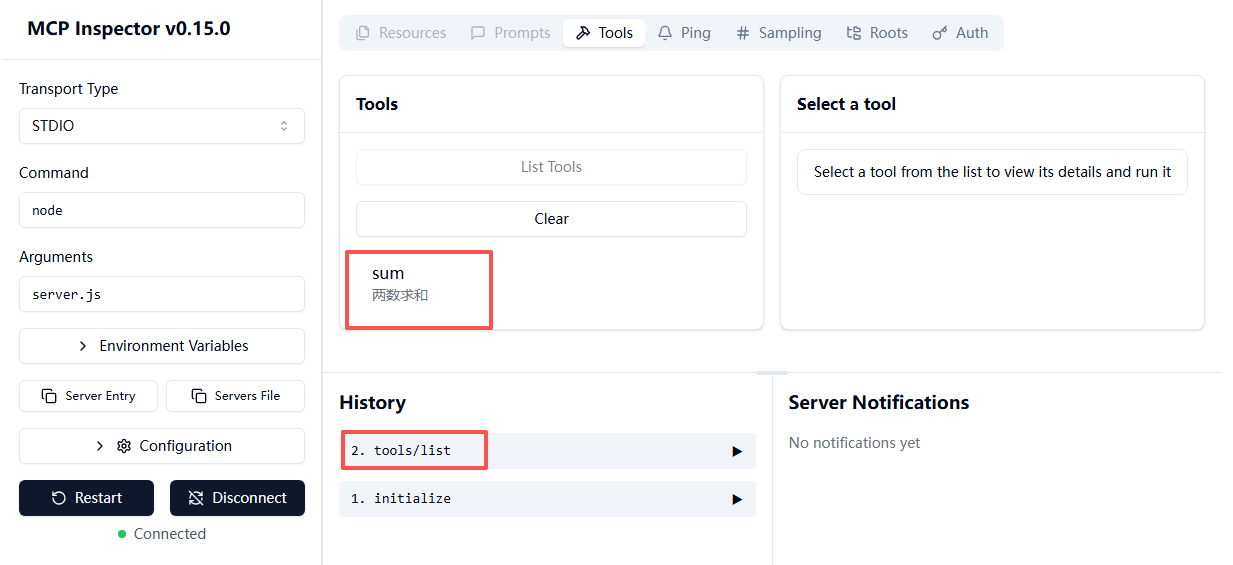This screenshot has height=565, width=1233.
Task: Select the Tools tab
Action: [x=604, y=33]
